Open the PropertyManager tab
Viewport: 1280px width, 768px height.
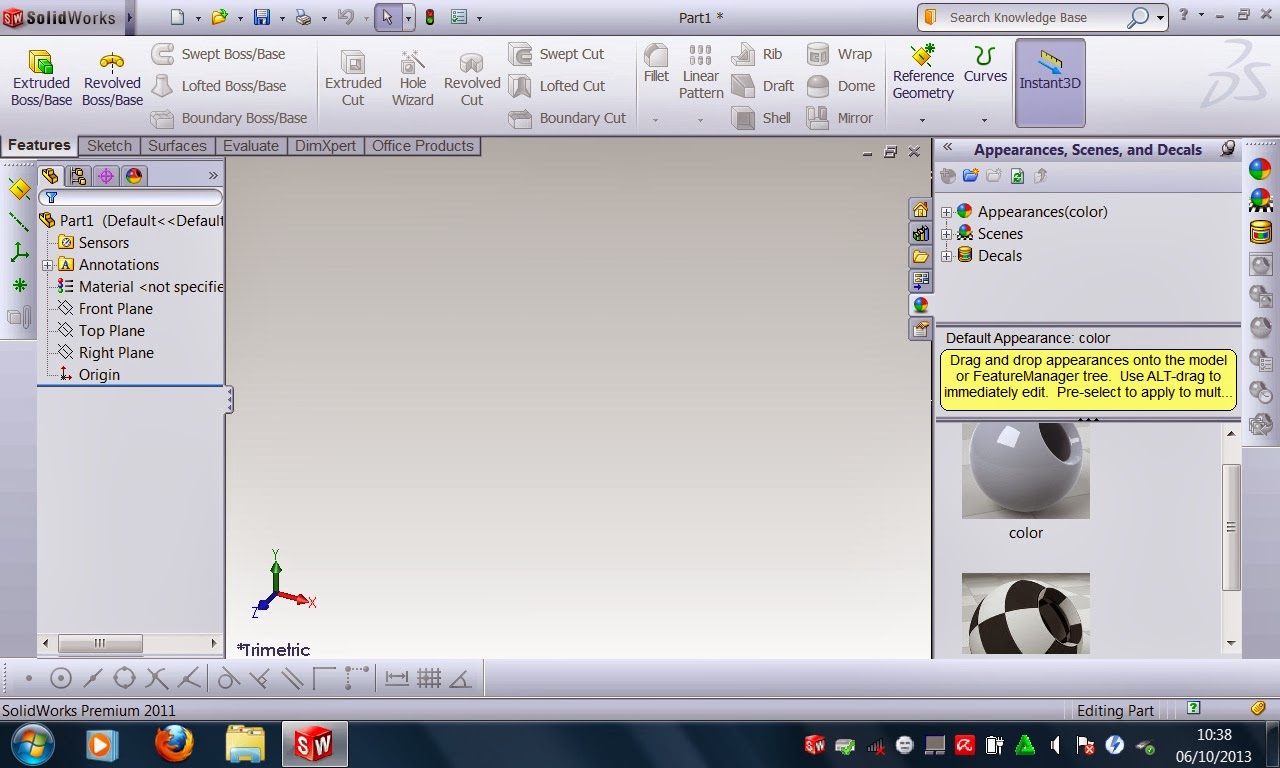point(78,176)
